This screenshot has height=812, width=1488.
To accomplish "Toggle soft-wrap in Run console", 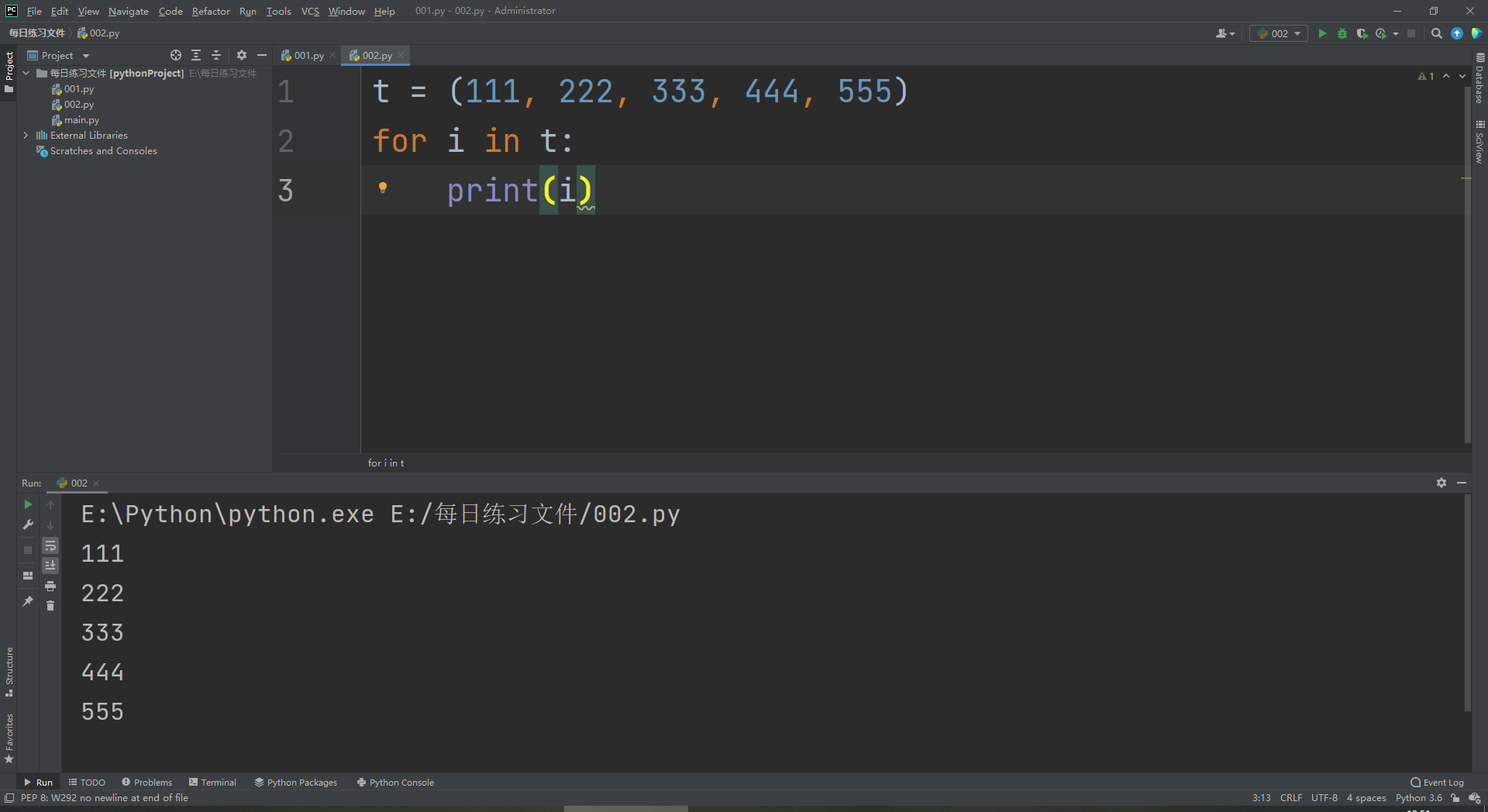I will 50,545.
